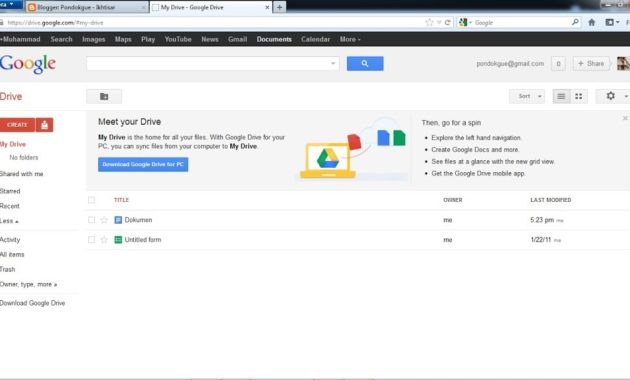Tick the select-all checkbox in header
Image resolution: width=630 pixels, height=380 pixels.
(x=92, y=200)
